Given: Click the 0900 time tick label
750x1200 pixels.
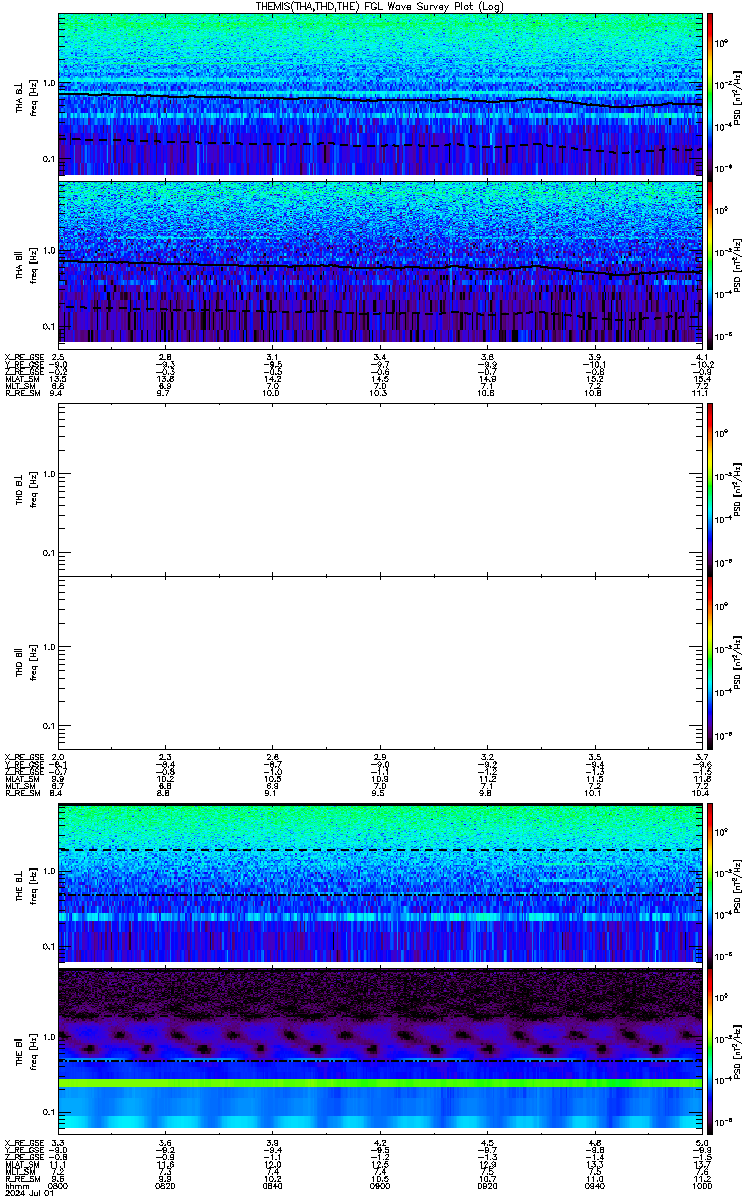Looking at the screenshot, I should pos(380,1185).
